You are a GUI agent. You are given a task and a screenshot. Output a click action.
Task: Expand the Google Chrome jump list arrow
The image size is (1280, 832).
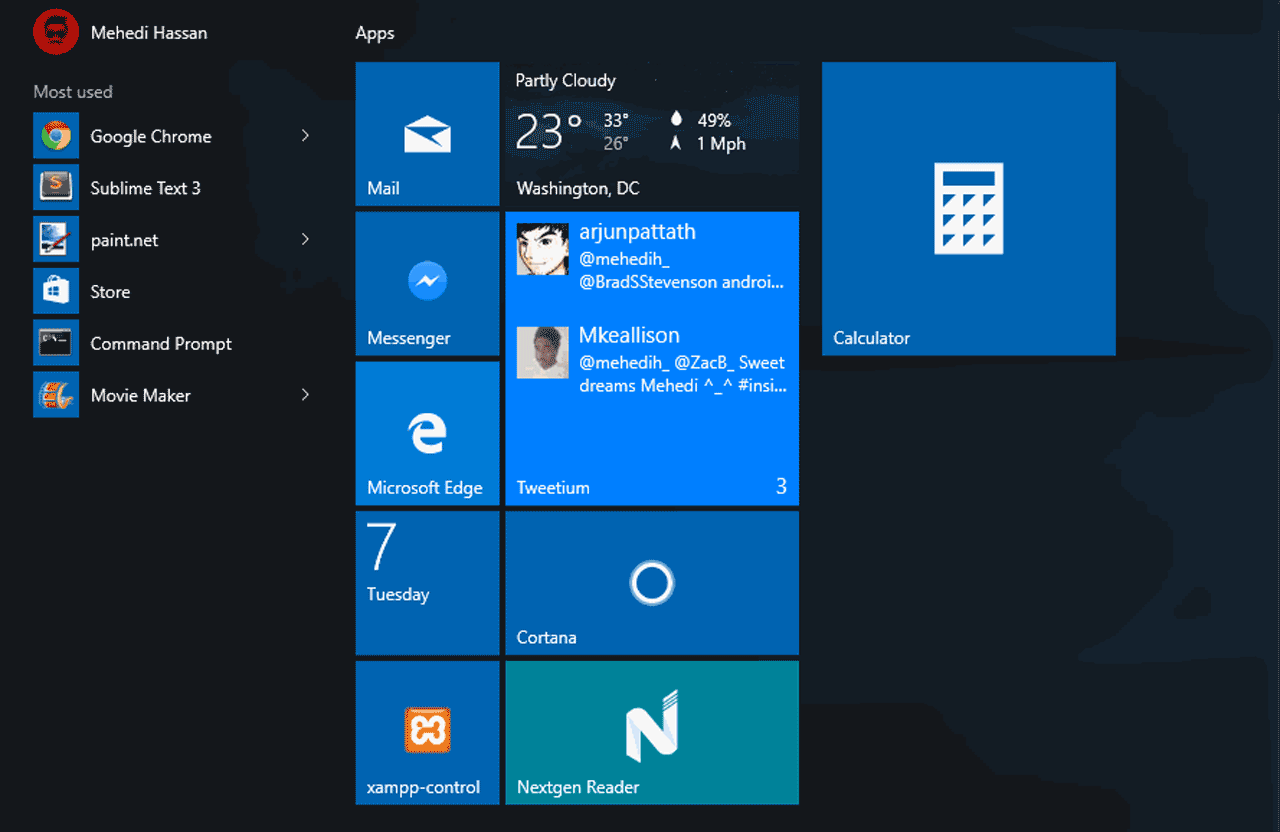[305, 135]
